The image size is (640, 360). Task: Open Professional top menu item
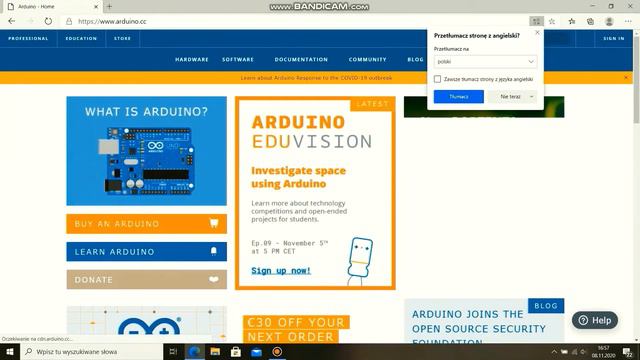point(28,38)
